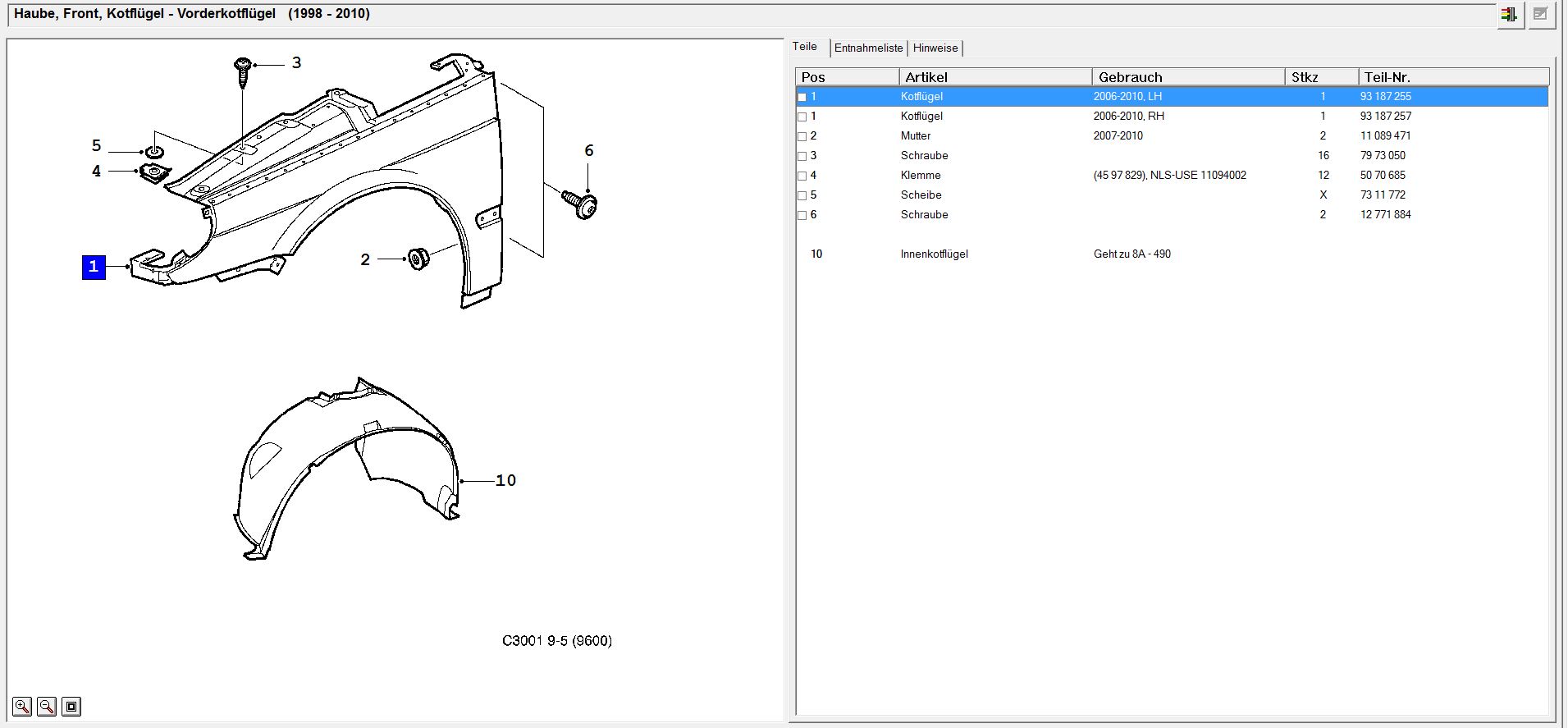Select callout number 6 above the bolt

click(588, 150)
